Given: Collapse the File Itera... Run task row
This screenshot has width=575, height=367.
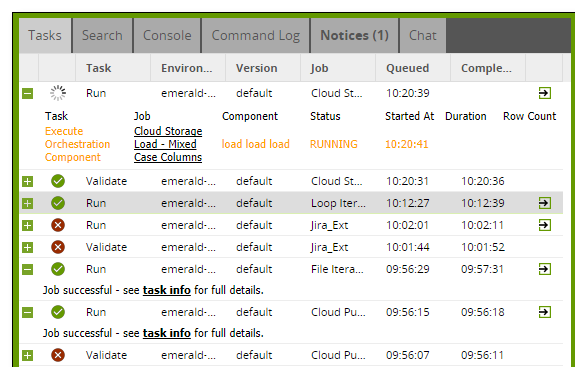Looking at the screenshot, I should click(x=28, y=270).
